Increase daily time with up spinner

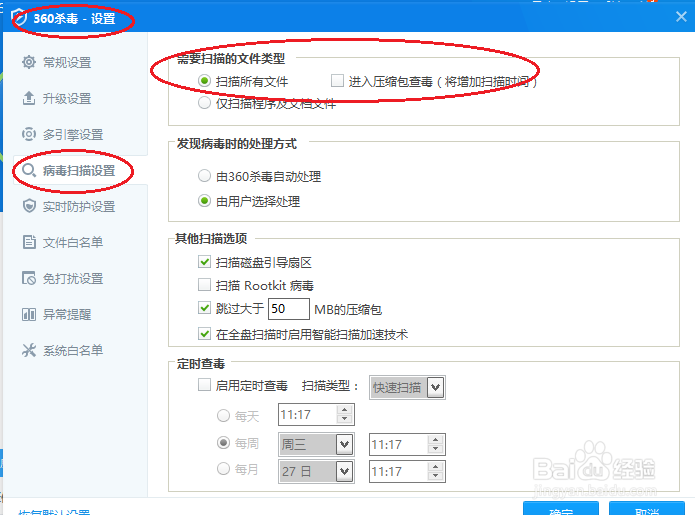[x=344, y=410]
